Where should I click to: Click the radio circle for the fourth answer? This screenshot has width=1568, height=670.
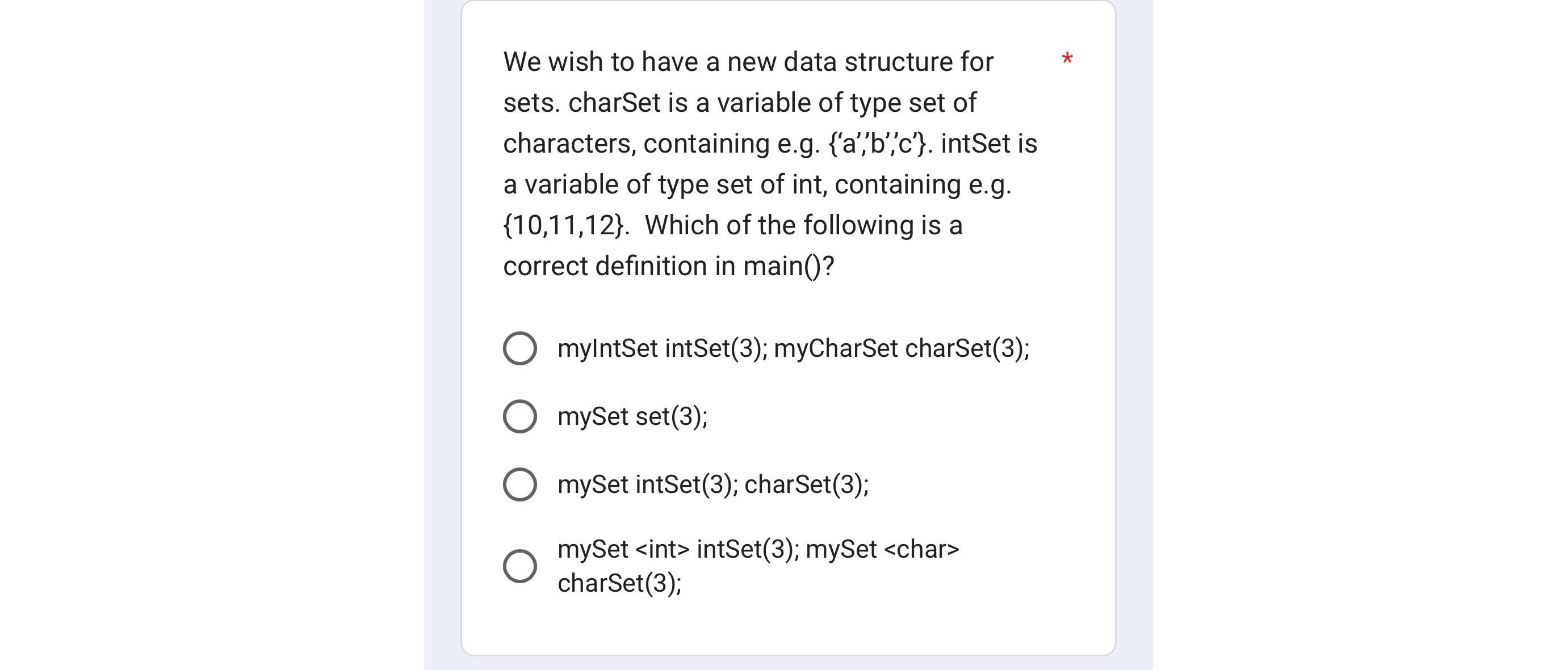coord(521,566)
